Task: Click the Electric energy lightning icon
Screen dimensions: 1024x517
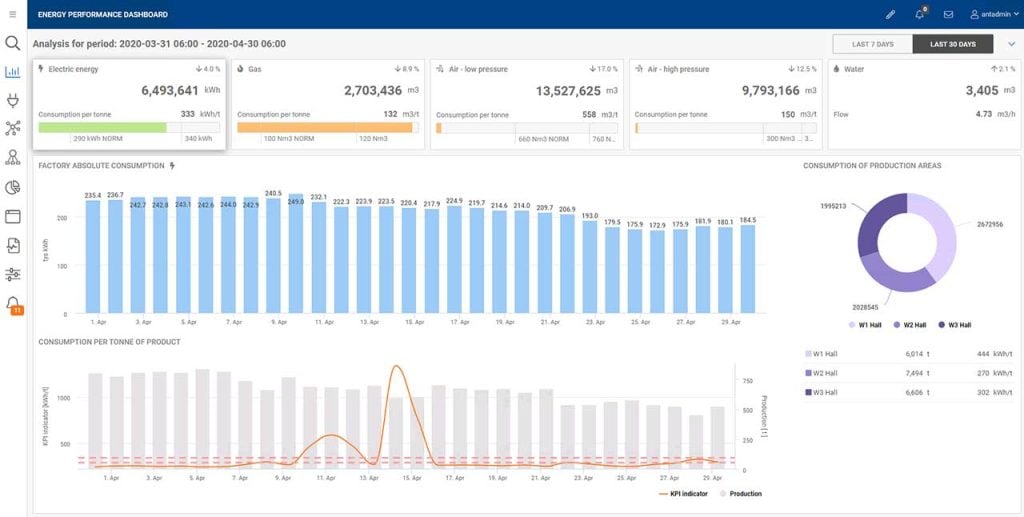Action: (41, 69)
